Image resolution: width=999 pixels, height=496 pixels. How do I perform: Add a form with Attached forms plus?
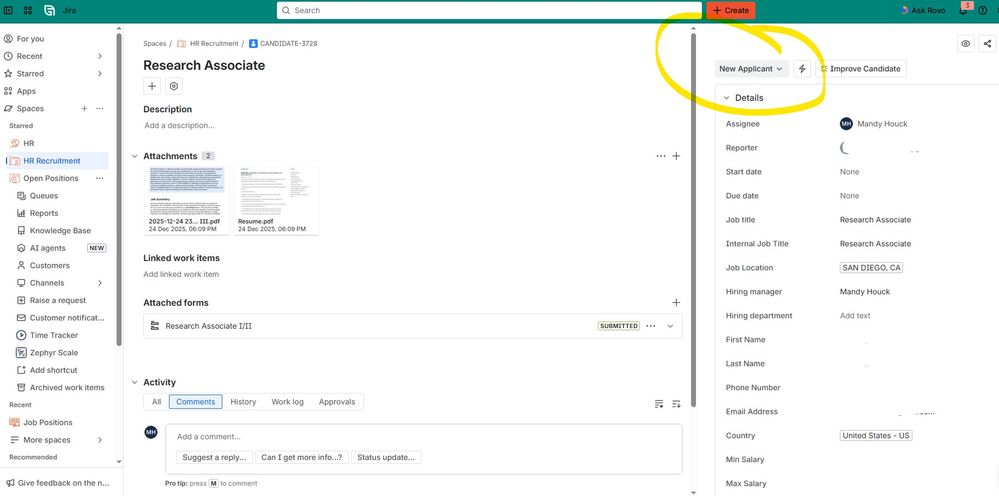tap(677, 303)
